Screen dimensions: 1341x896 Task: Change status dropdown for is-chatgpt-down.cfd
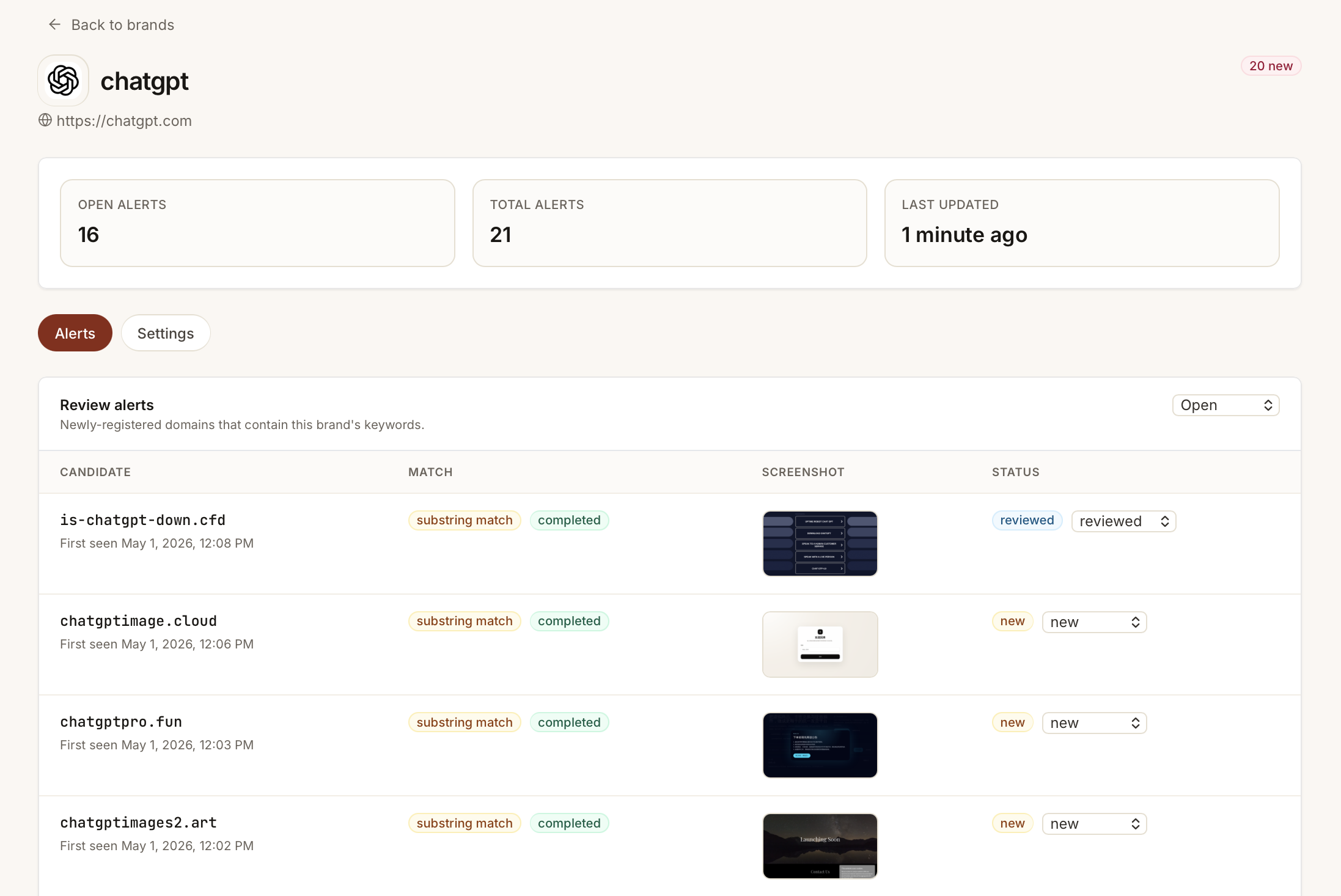coord(1123,521)
